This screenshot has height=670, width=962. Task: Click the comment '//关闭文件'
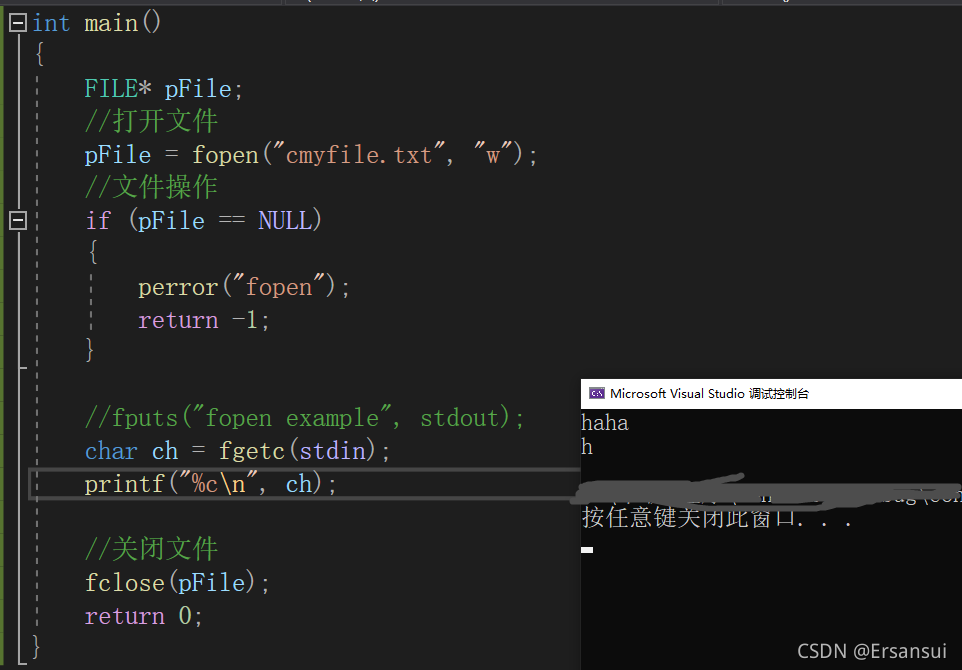tap(152, 549)
